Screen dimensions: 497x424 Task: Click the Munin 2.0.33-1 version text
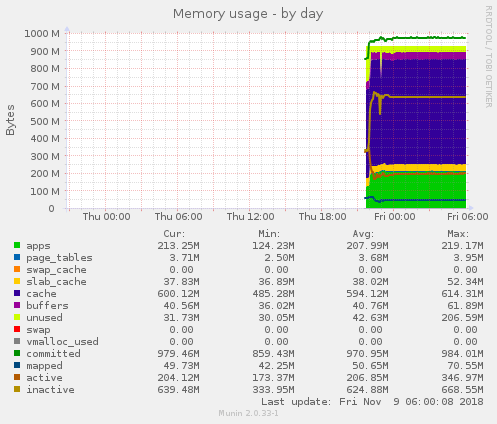tap(248, 413)
